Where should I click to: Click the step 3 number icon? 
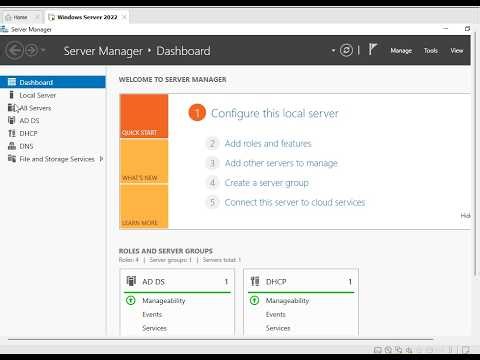click(212, 163)
